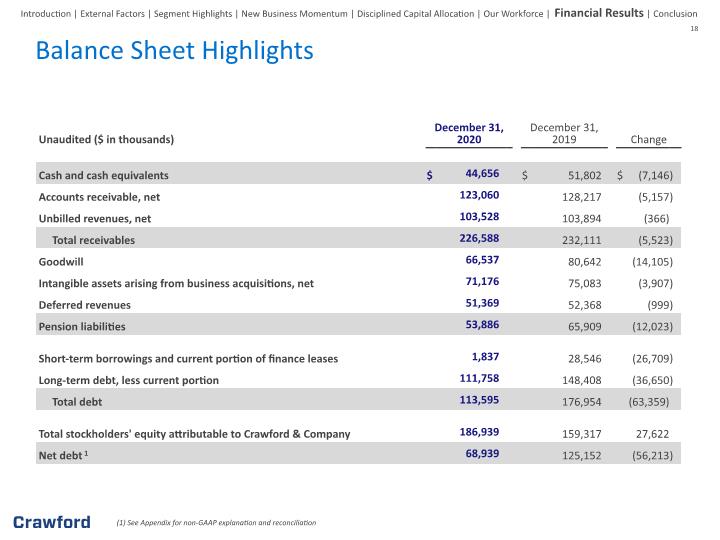This screenshot has height=540, width=720.
Task: Open the Introduction section tab
Action: pos(45,14)
